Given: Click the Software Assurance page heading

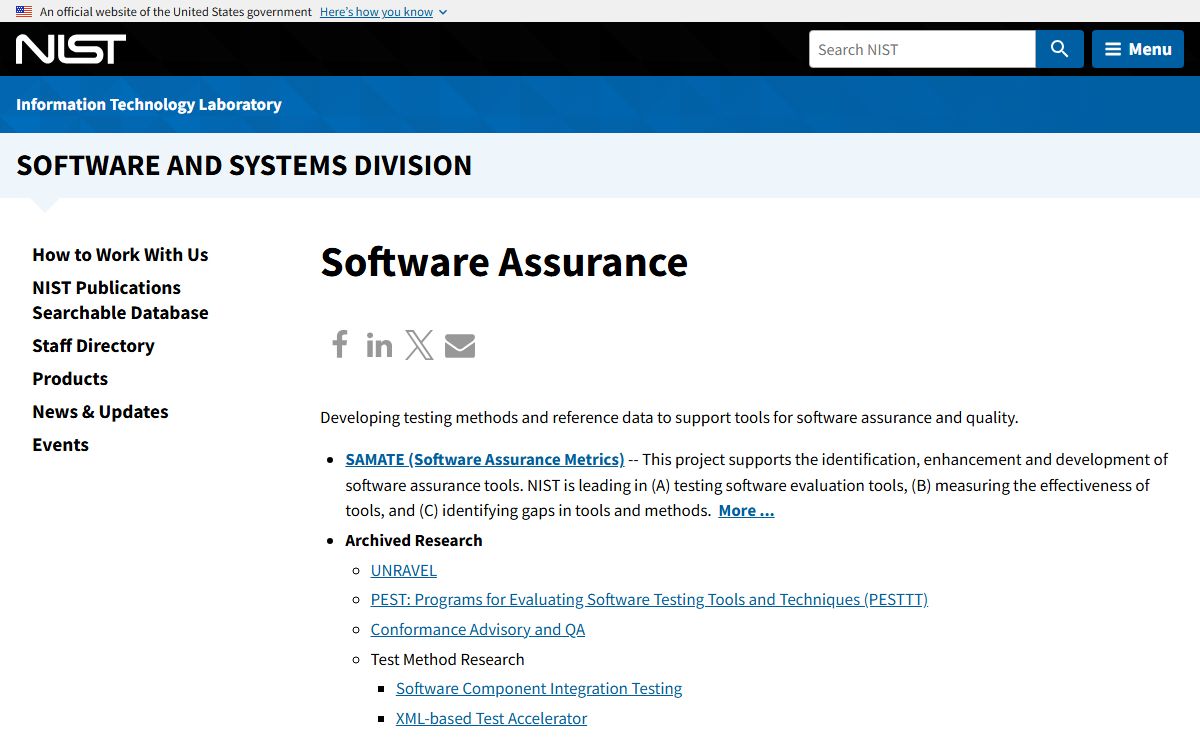Looking at the screenshot, I should coord(504,262).
